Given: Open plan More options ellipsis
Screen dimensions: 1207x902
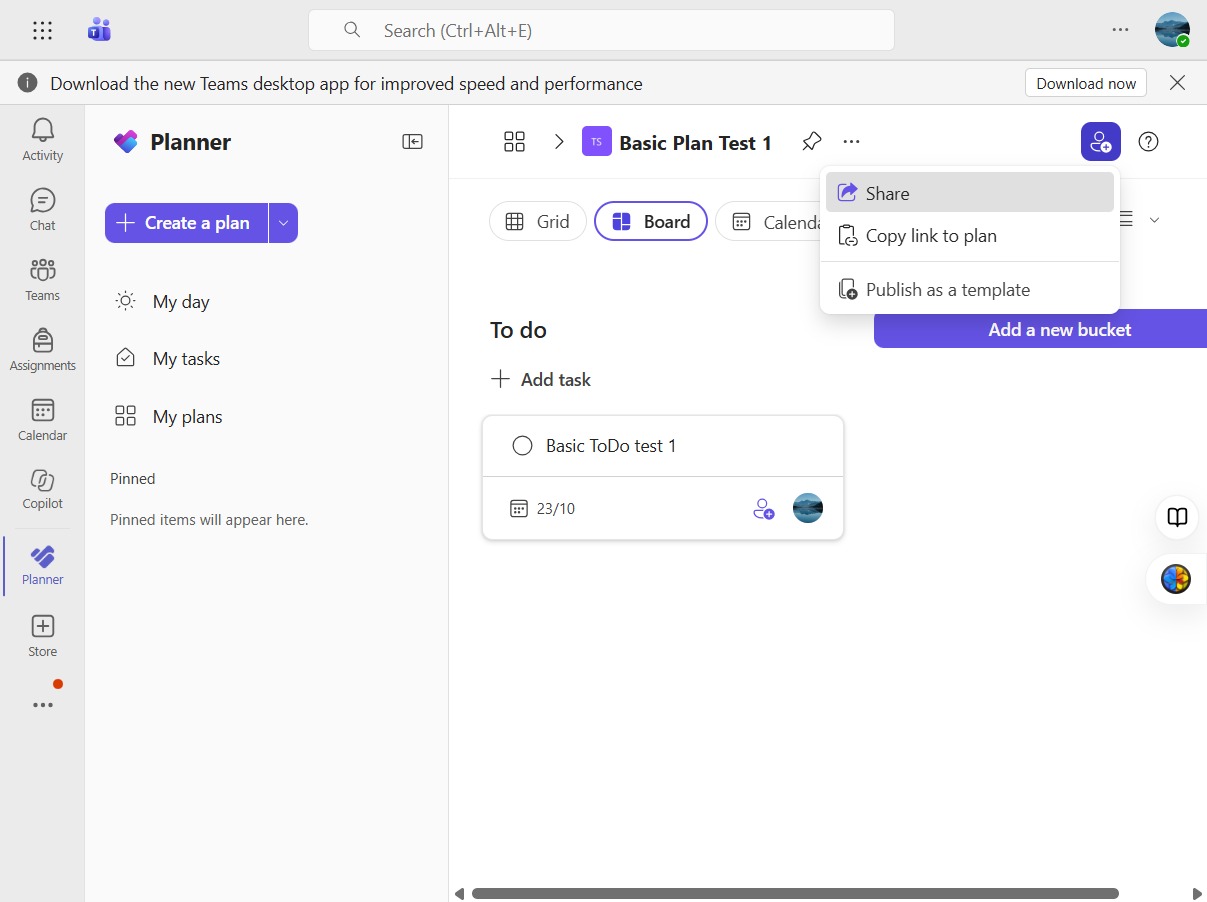Looking at the screenshot, I should 851,142.
